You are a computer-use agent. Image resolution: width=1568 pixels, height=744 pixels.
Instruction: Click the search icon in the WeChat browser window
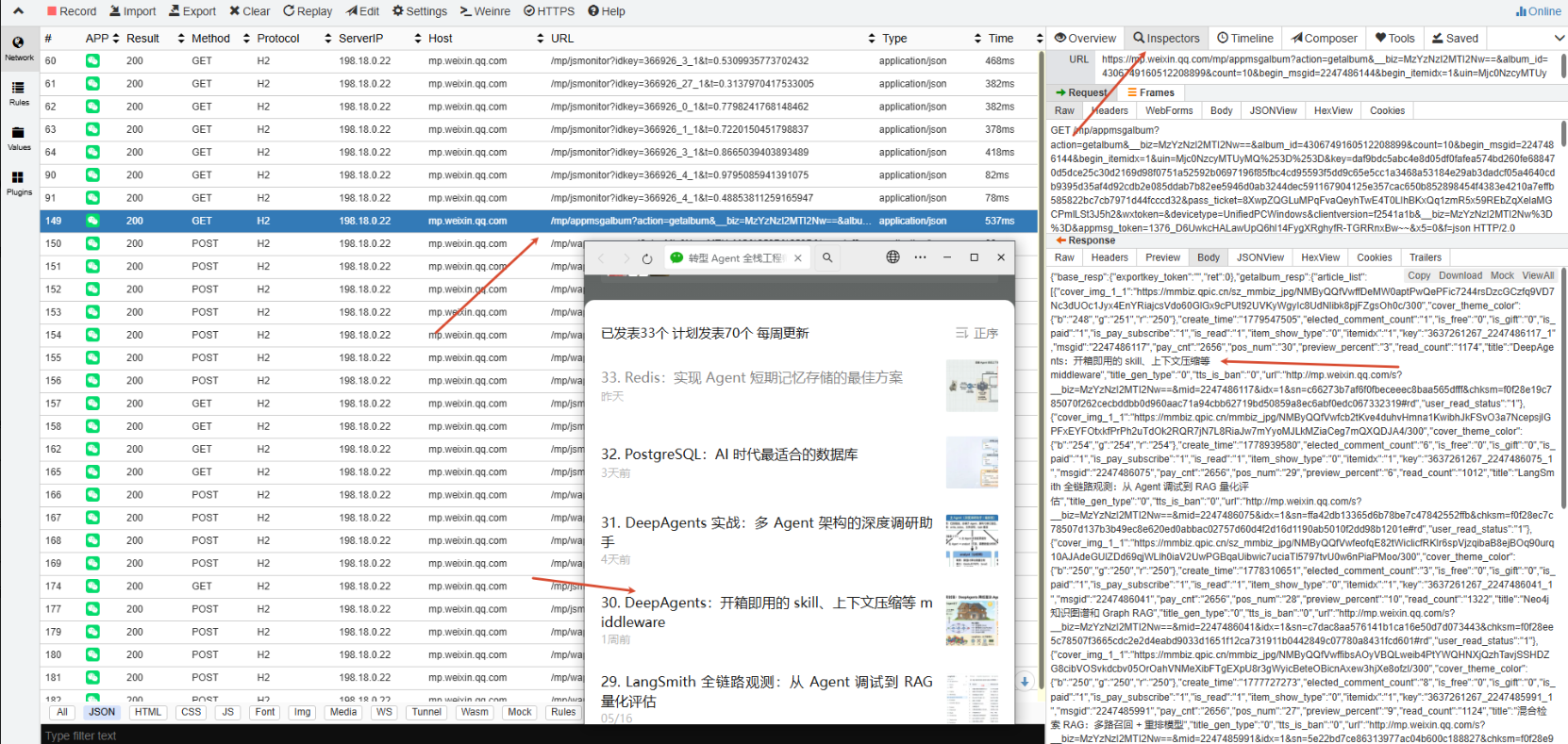pyautogui.click(x=827, y=257)
